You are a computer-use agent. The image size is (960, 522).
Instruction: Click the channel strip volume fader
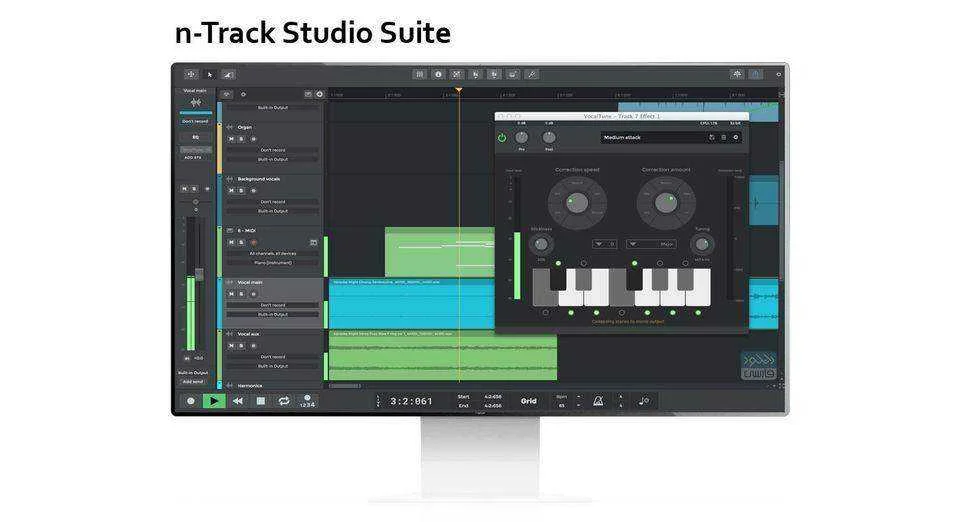[x=199, y=274]
